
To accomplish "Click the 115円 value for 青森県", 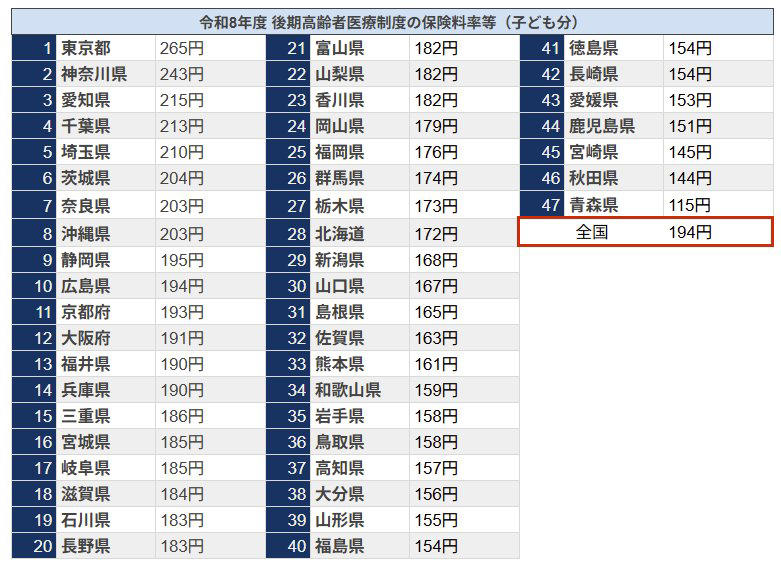I will (x=690, y=204).
